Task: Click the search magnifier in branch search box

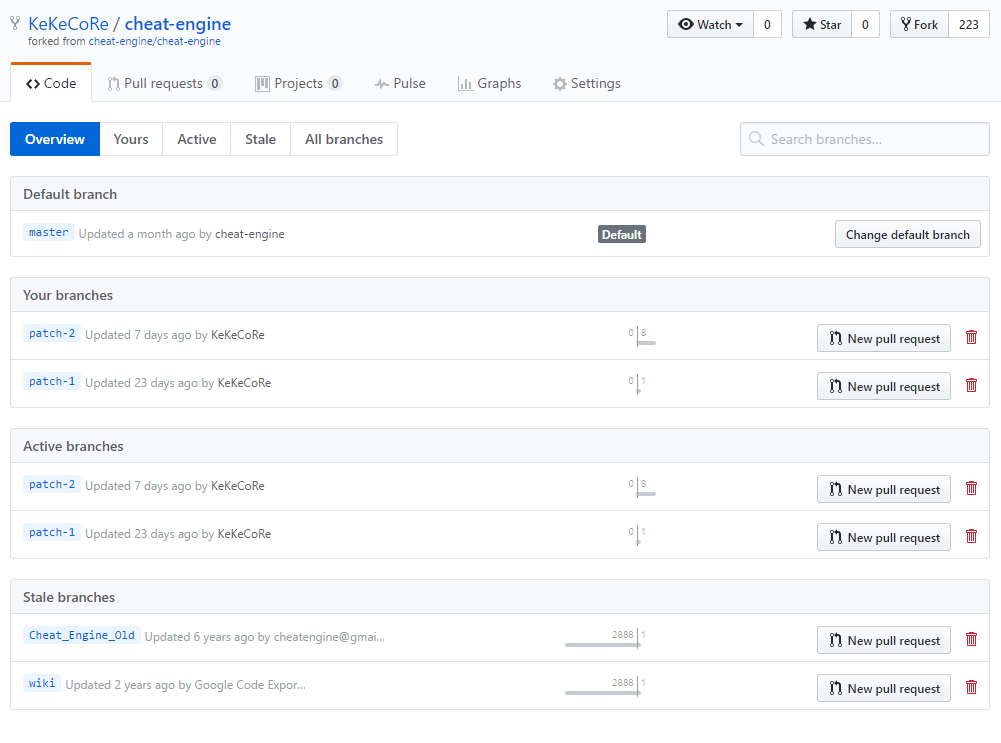Action: [756, 139]
